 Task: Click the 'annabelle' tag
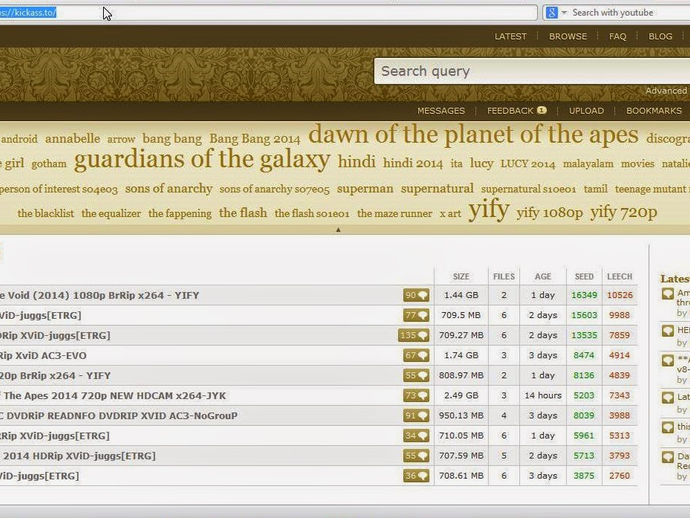pyautogui.click(x=73, y=139)
